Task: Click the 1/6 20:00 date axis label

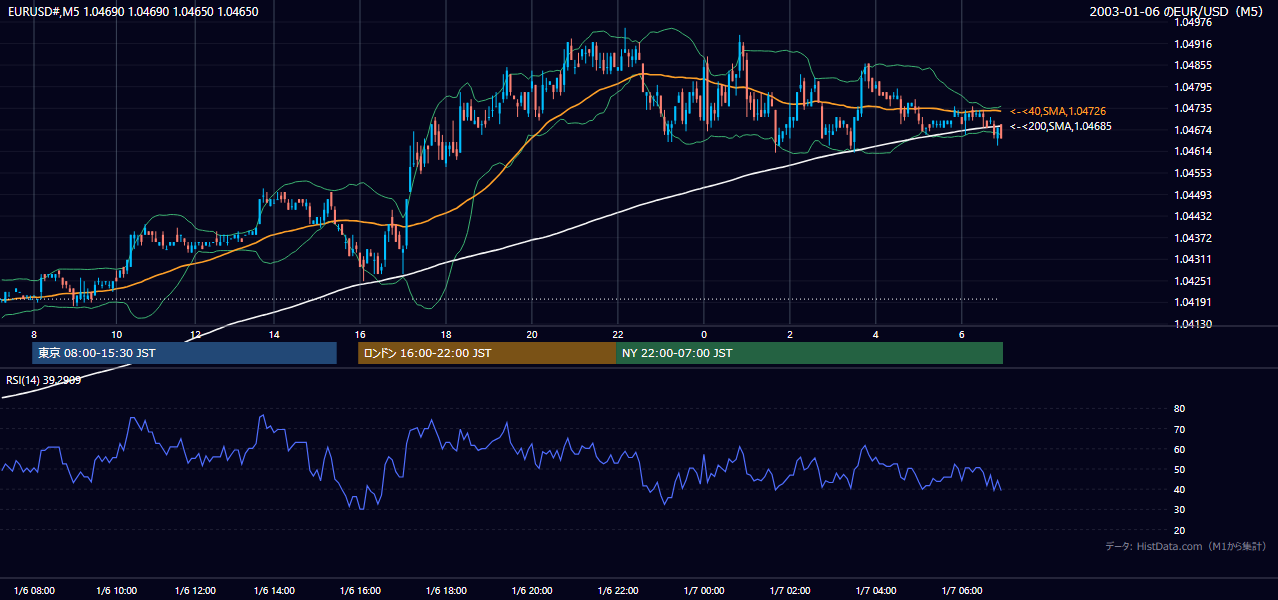Action: tap(532, 590)
